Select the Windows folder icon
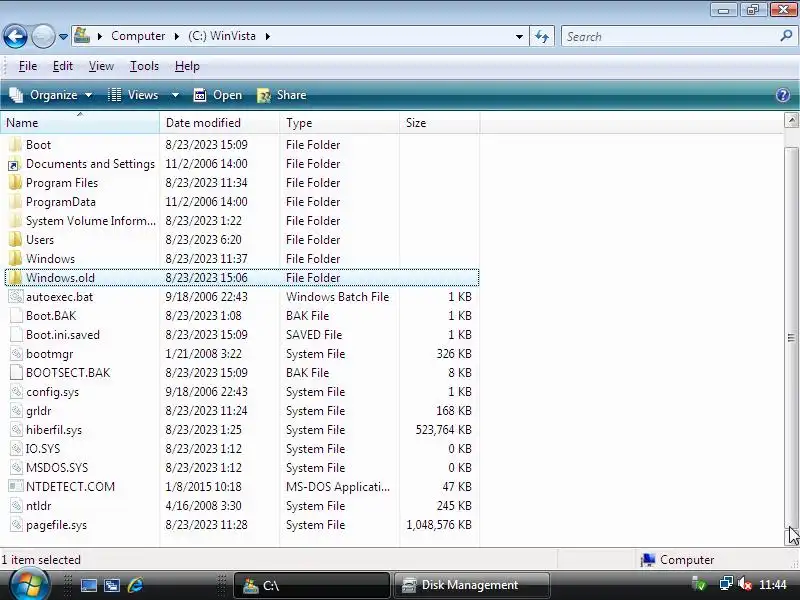 16,259
